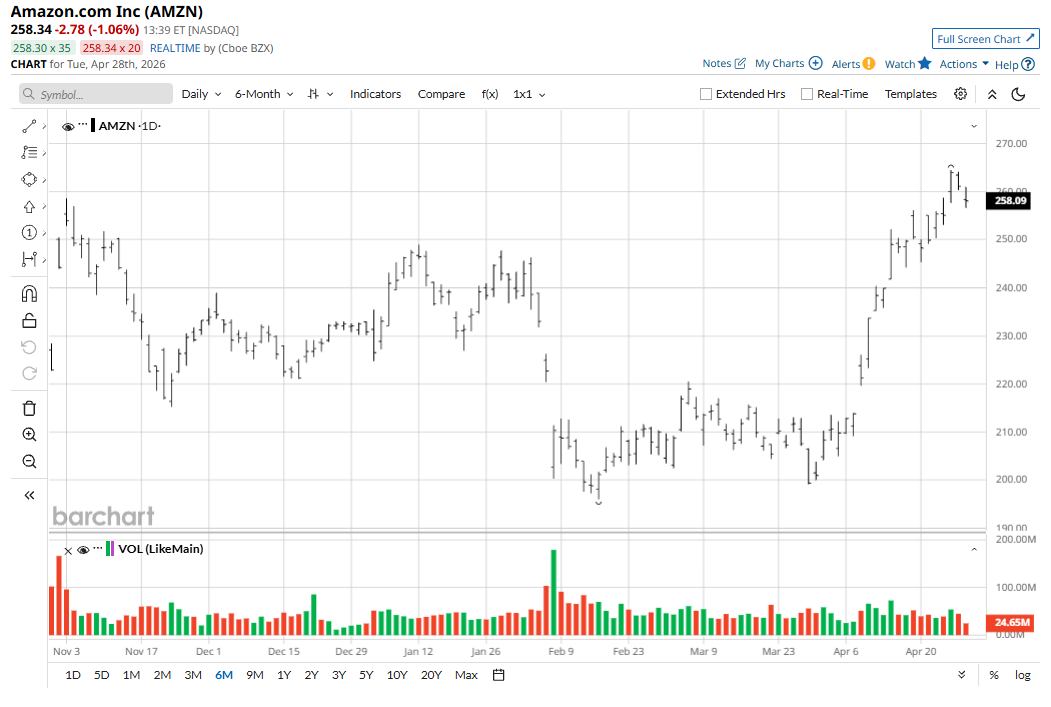Image resolution: width=1051 pixels, height=707 pixels.
Task: Click the 24.65M volume label
Action: click(x=1009, y=623)
